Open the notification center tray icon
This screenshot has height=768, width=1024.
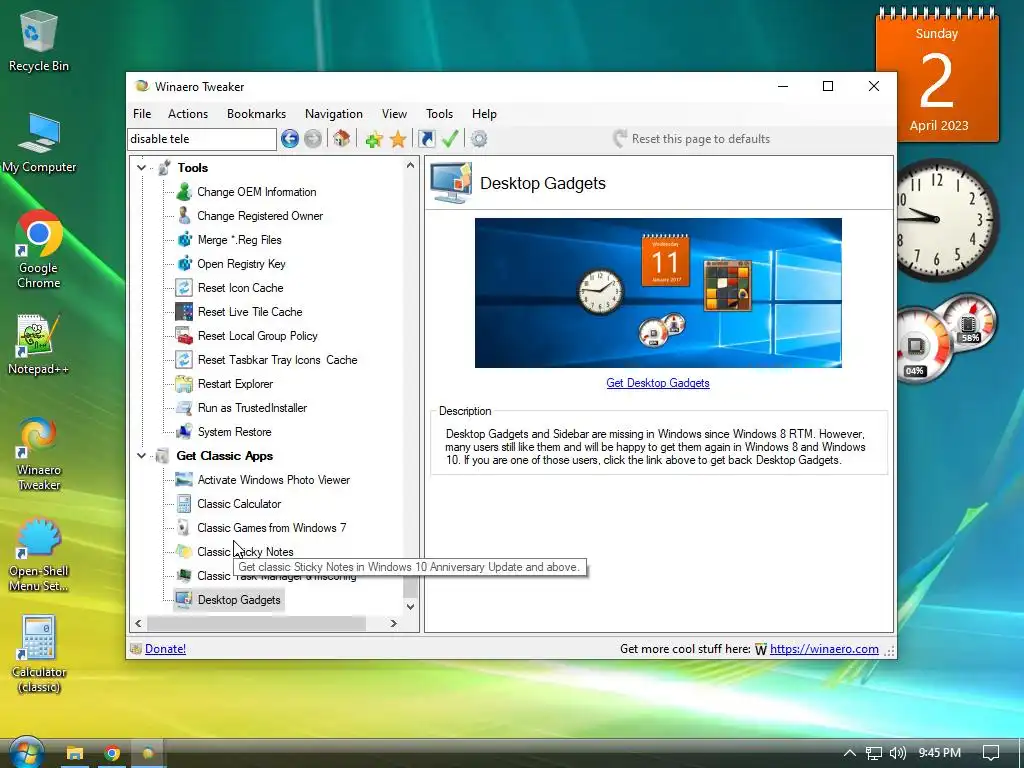click(991, 753)
